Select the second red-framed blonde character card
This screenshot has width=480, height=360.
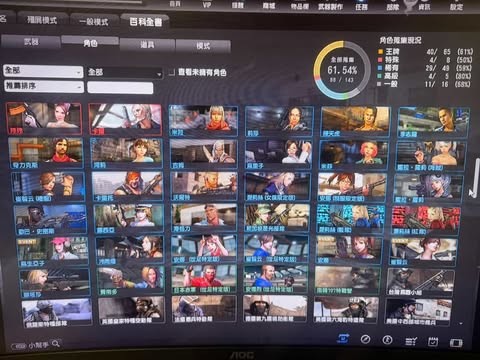click(125, 119)
